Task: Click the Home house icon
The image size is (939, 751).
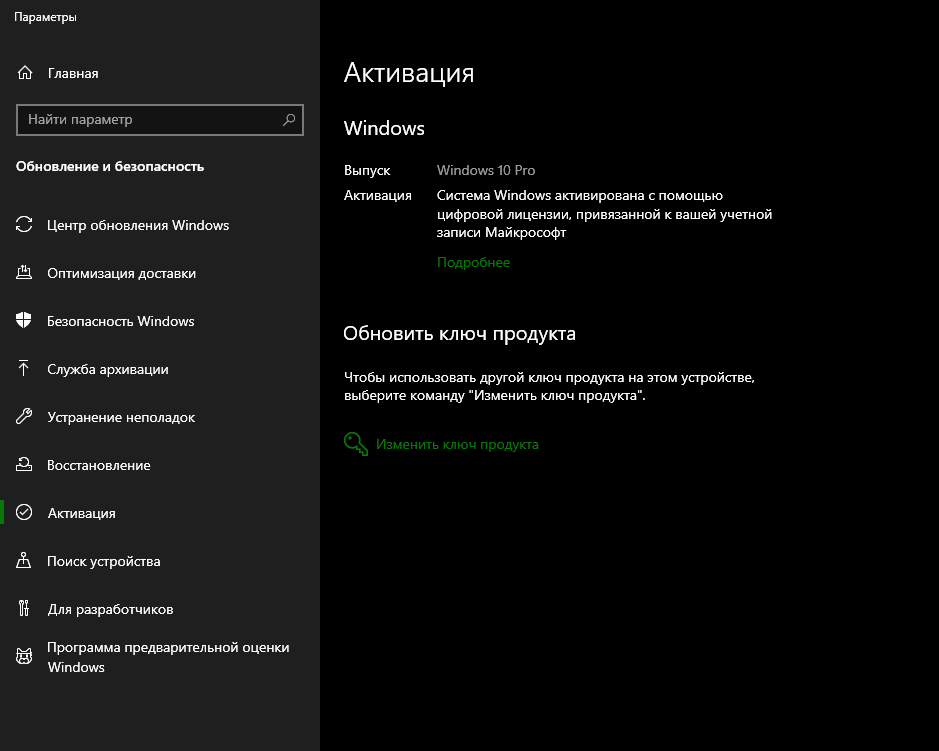Action: (x=25, y=73)
